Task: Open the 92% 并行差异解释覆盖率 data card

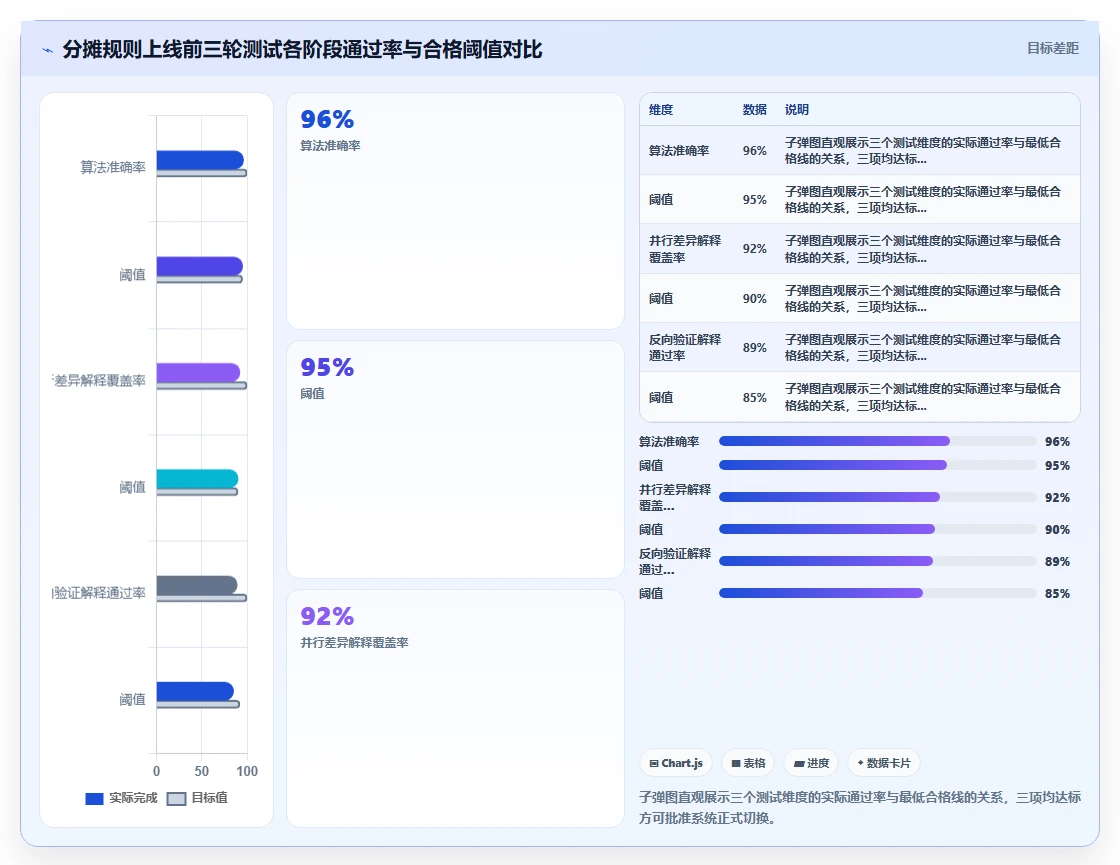Action: (x=455, y=708)
